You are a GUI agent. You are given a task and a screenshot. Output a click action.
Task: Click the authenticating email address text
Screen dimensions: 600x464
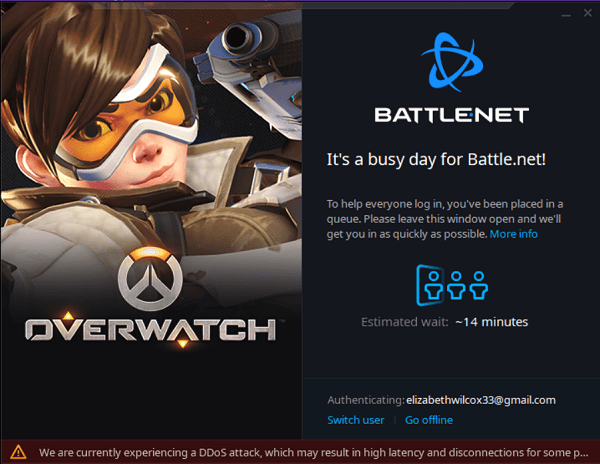481,400
